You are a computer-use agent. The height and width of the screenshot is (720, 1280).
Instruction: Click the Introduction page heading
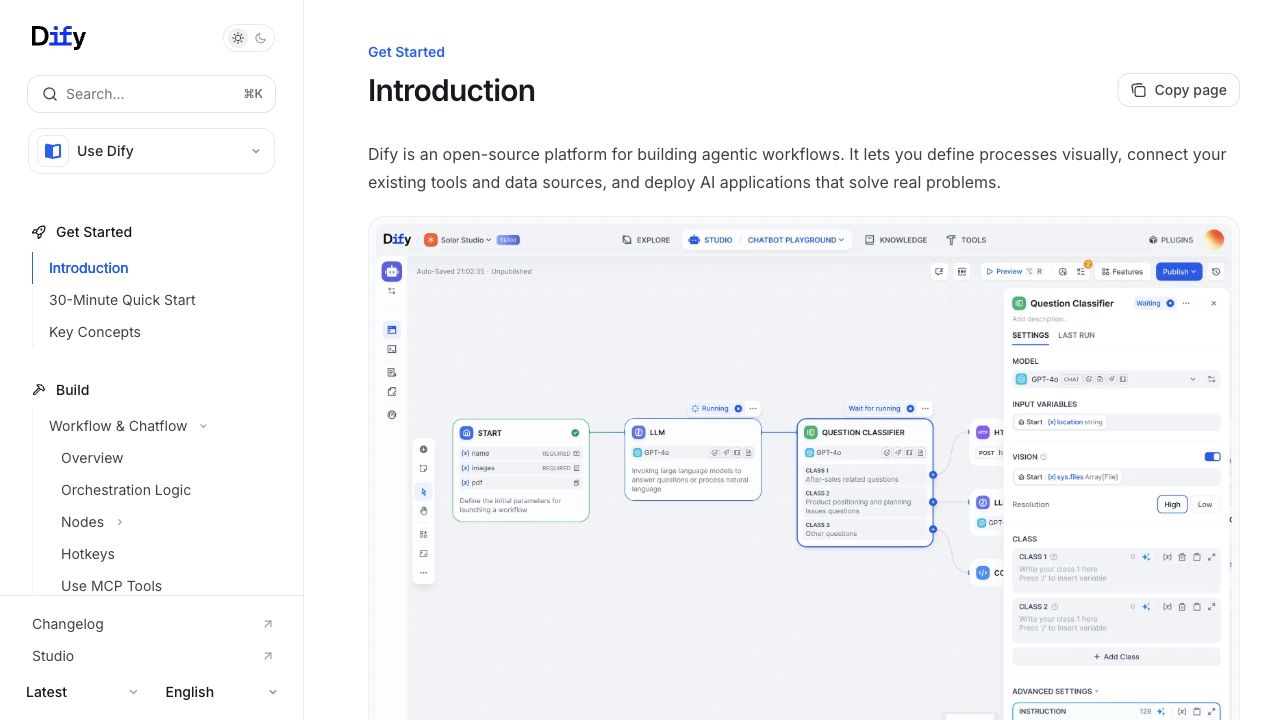(451, 91)
